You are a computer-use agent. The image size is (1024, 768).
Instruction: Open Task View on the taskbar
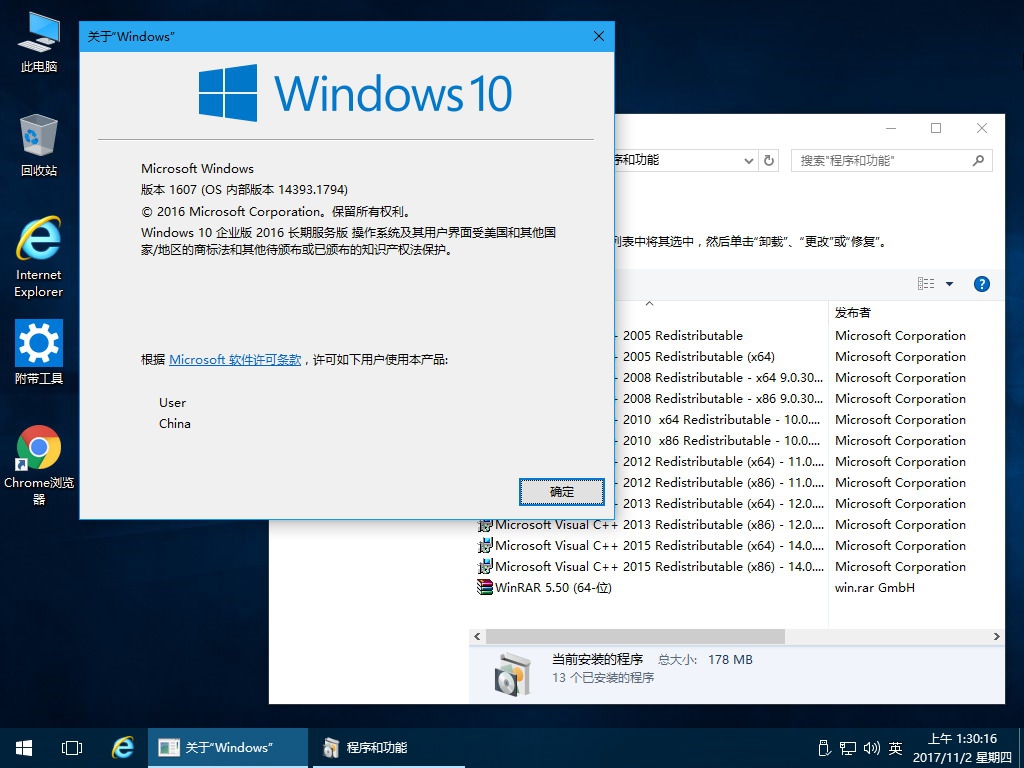[72, 748]
